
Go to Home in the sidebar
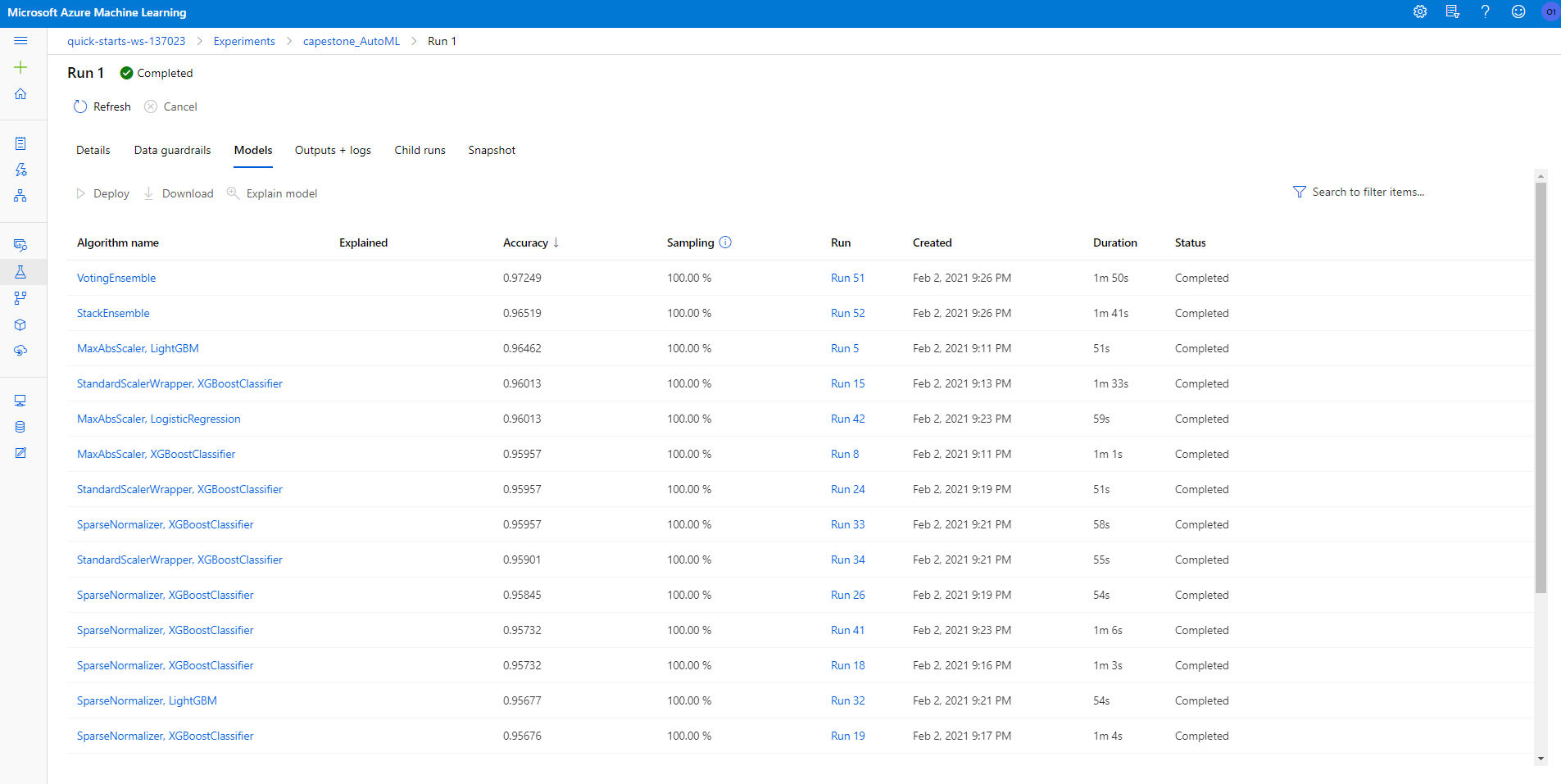pos(20,94)
